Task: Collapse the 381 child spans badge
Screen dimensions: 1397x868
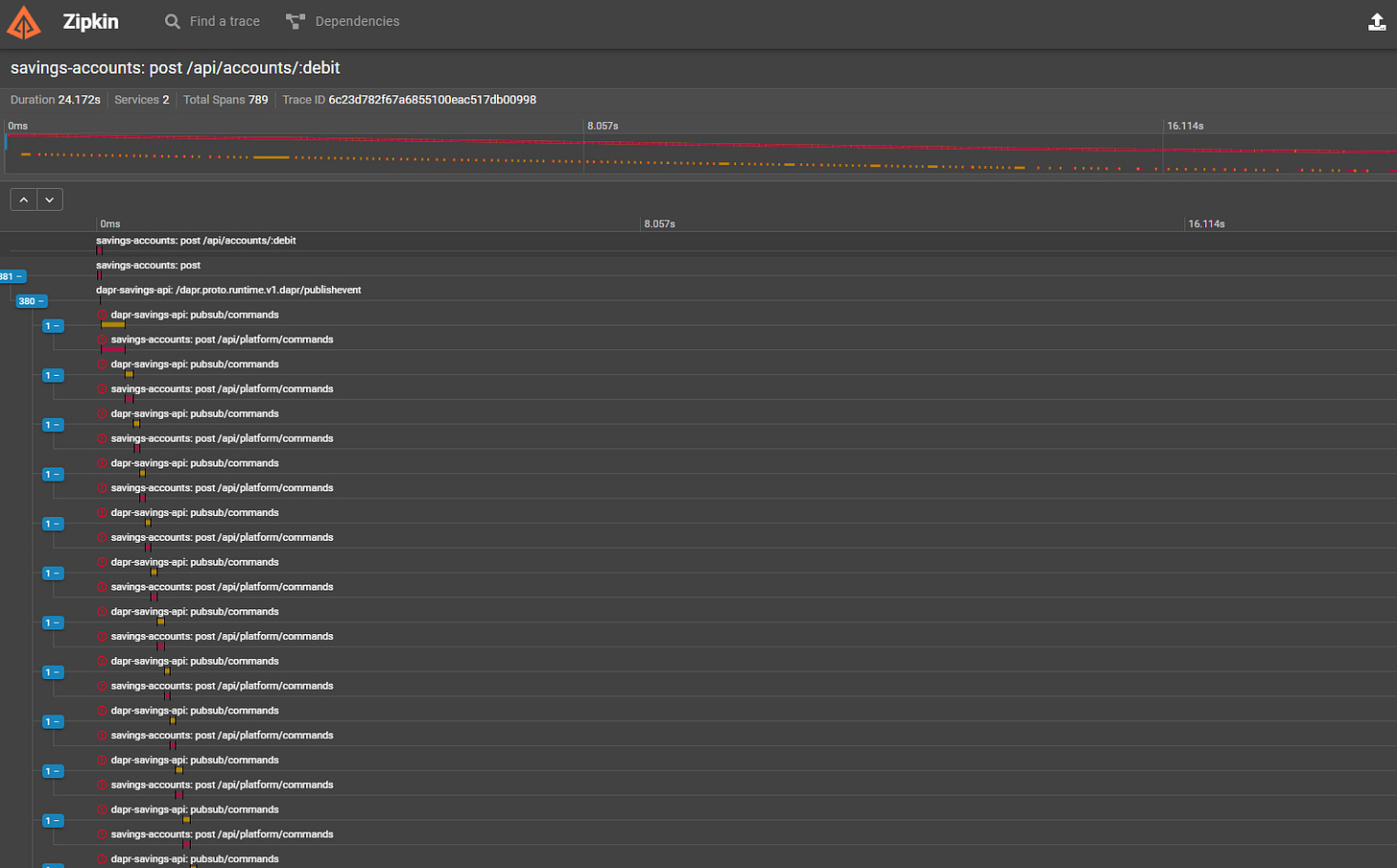Action: click(x=11, y=276)
